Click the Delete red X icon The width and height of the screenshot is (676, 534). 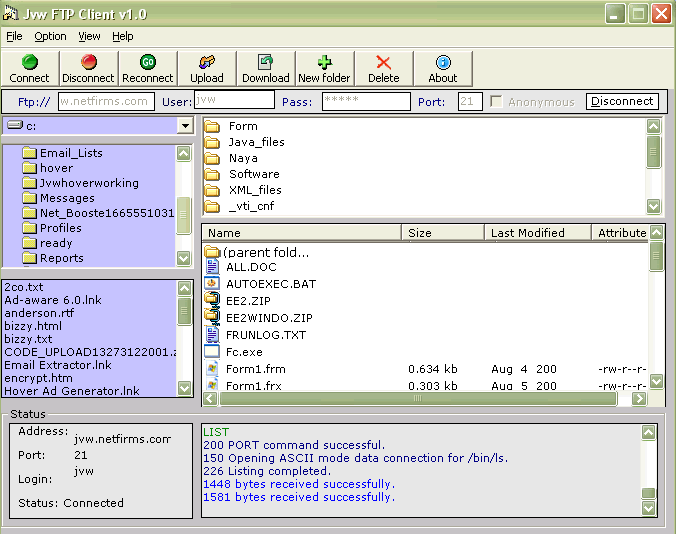[383, 62]
